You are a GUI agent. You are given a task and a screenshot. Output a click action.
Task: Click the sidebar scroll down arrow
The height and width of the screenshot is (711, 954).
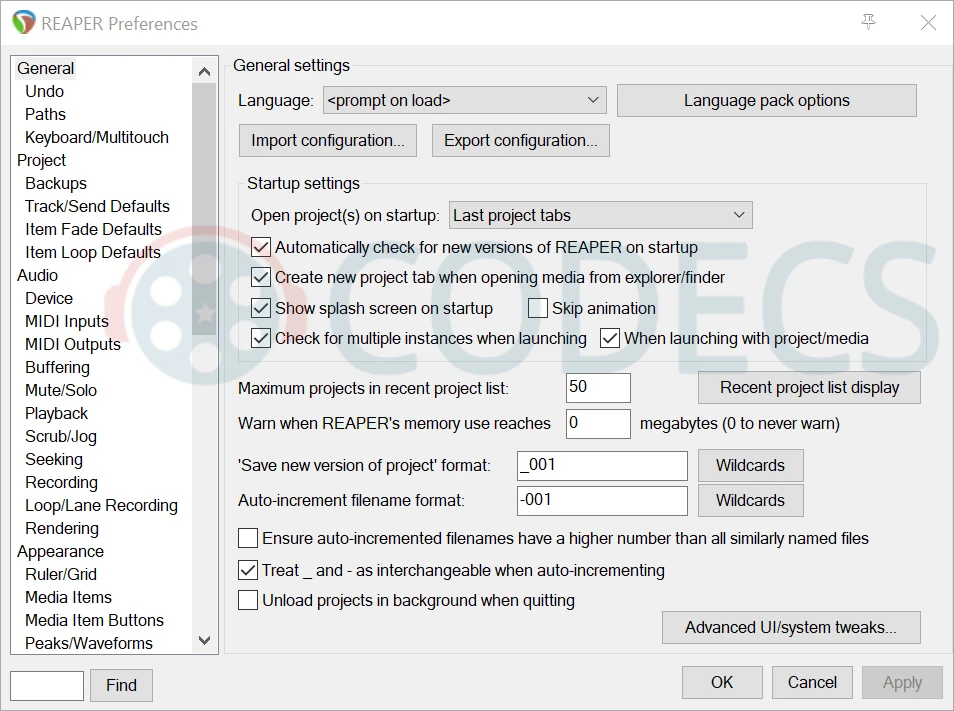click(x=204, y=640)
